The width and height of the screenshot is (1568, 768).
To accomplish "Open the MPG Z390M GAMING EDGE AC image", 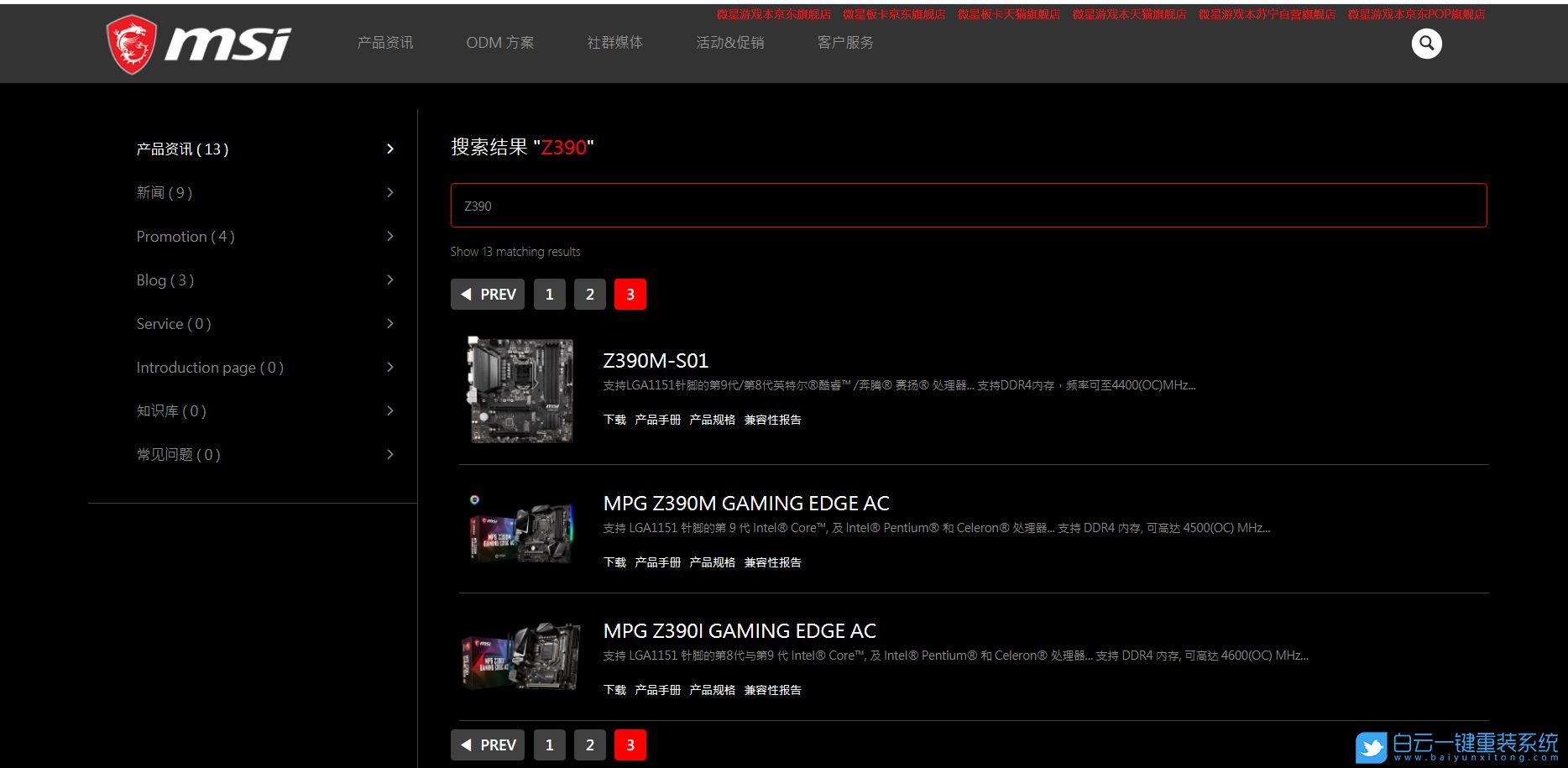I will pos(520,530).
